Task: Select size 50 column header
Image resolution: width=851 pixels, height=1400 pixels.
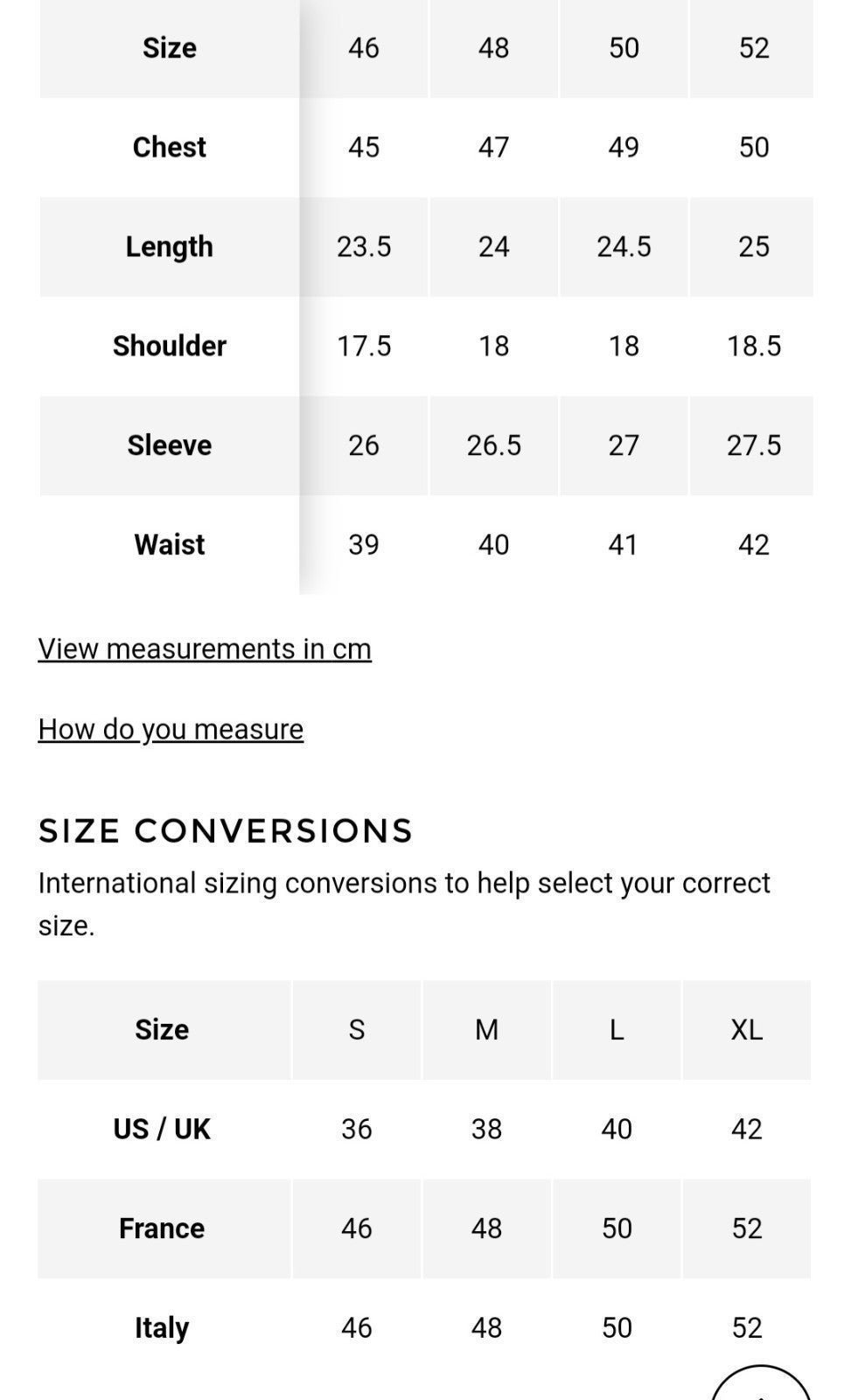Action: (x=624, y=48)
